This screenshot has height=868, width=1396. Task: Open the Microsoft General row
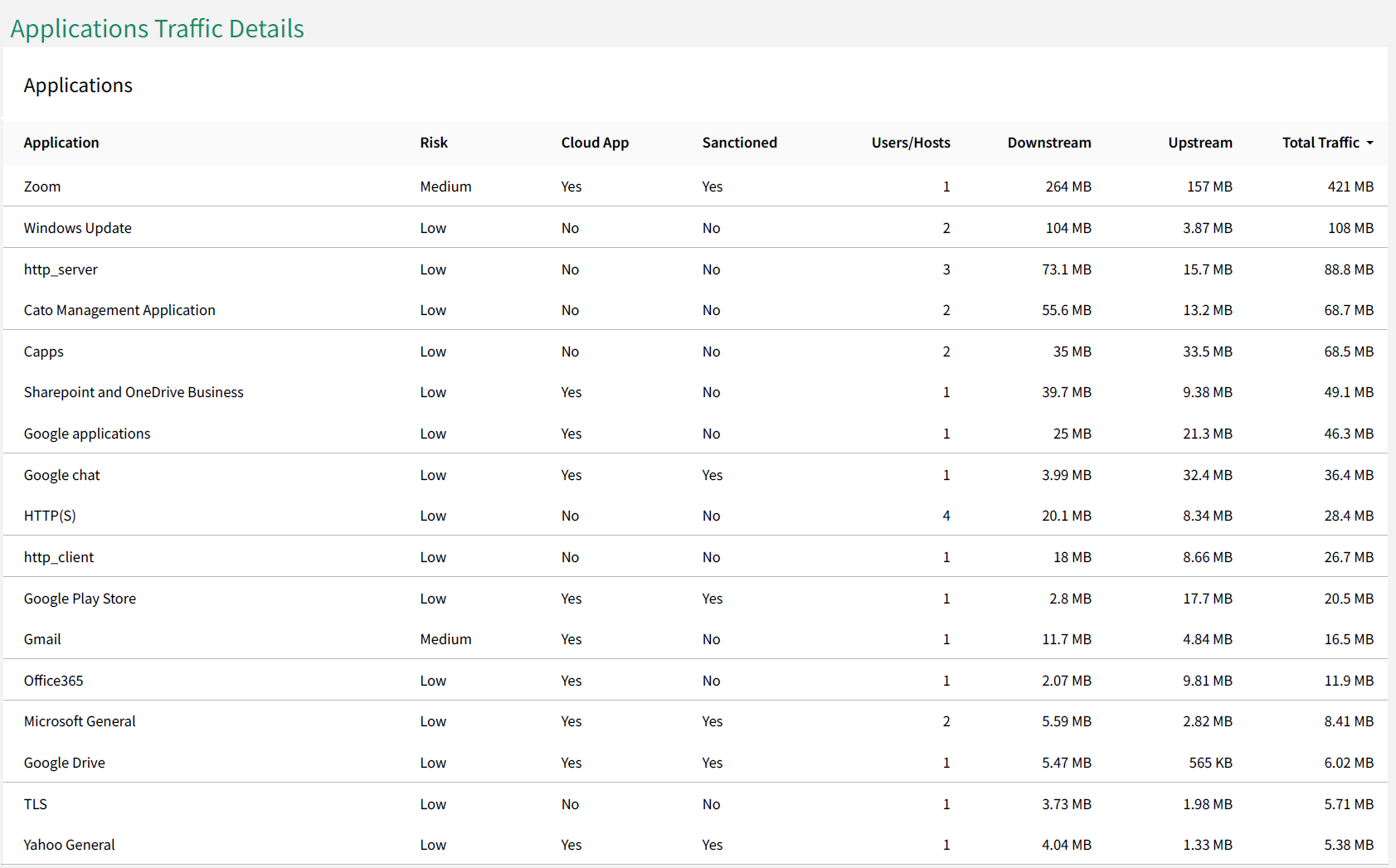point(695,721)
